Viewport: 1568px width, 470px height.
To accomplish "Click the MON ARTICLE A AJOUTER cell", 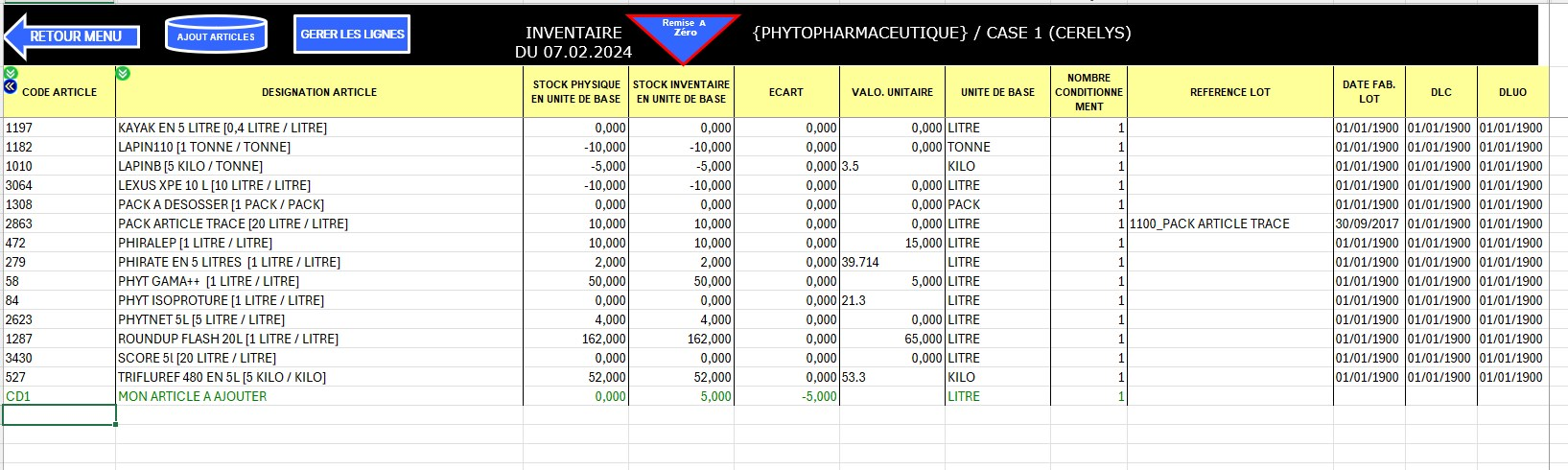I will tap(318, 396).
